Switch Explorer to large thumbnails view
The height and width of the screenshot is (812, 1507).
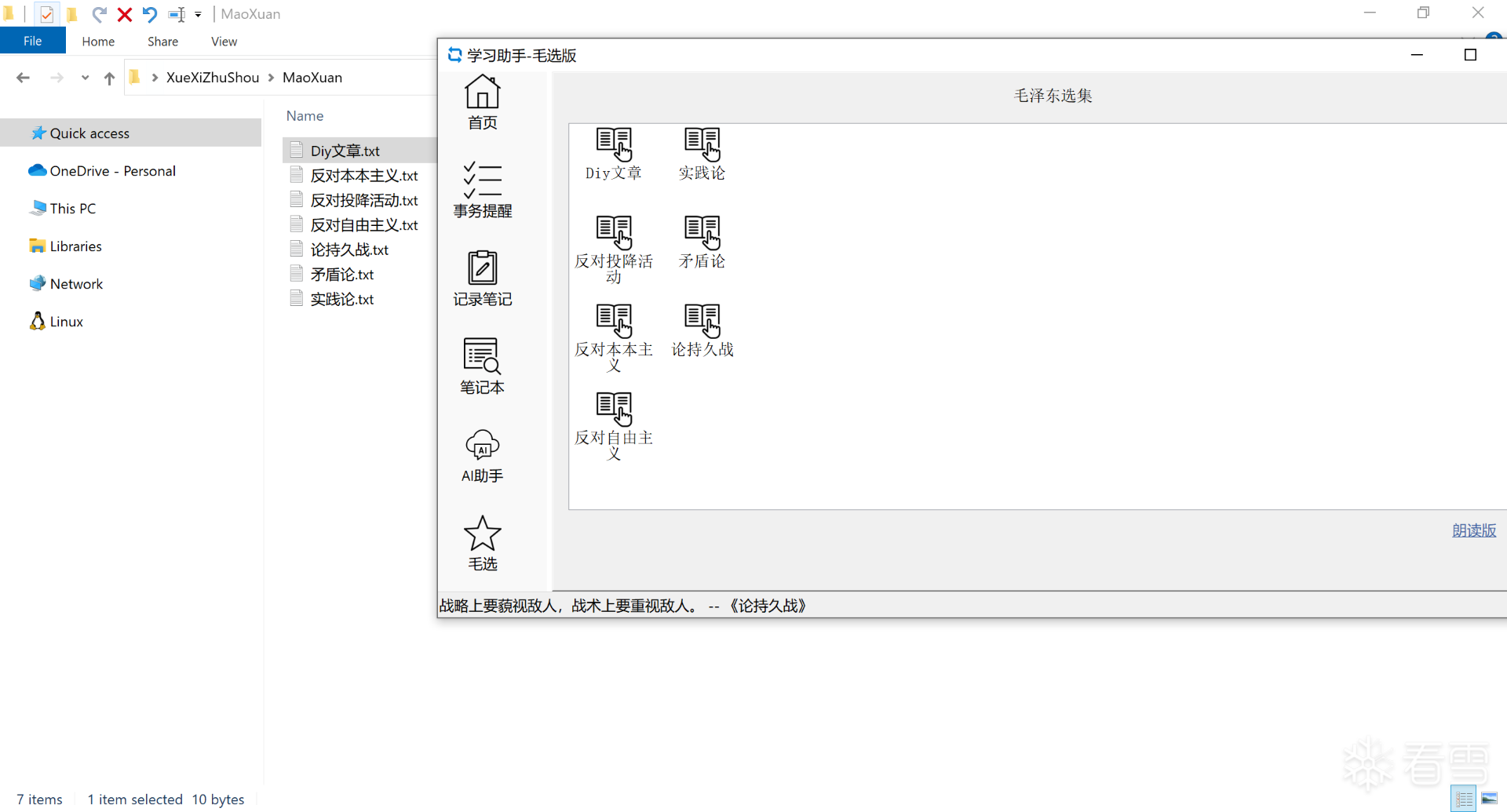click(x=1489, y=799)
